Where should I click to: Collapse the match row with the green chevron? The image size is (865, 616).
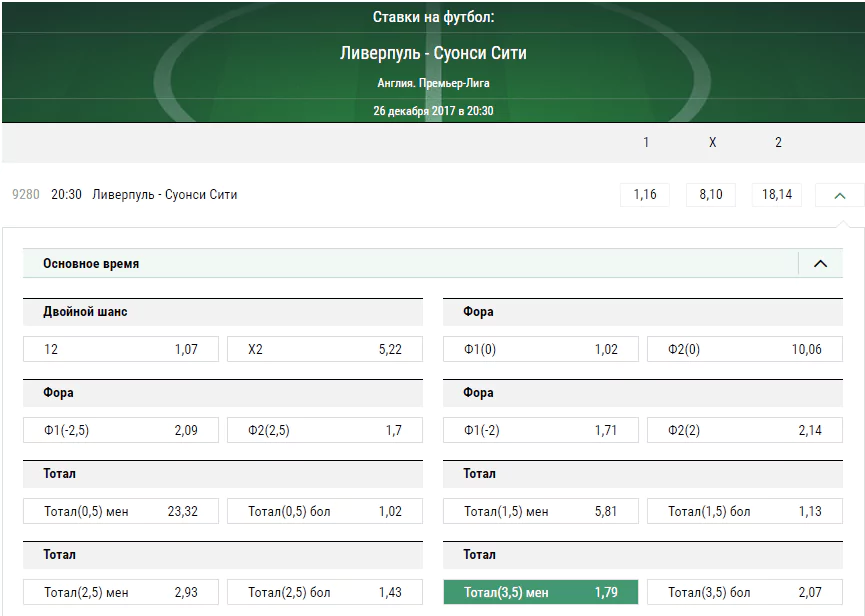tap(840, 195)
